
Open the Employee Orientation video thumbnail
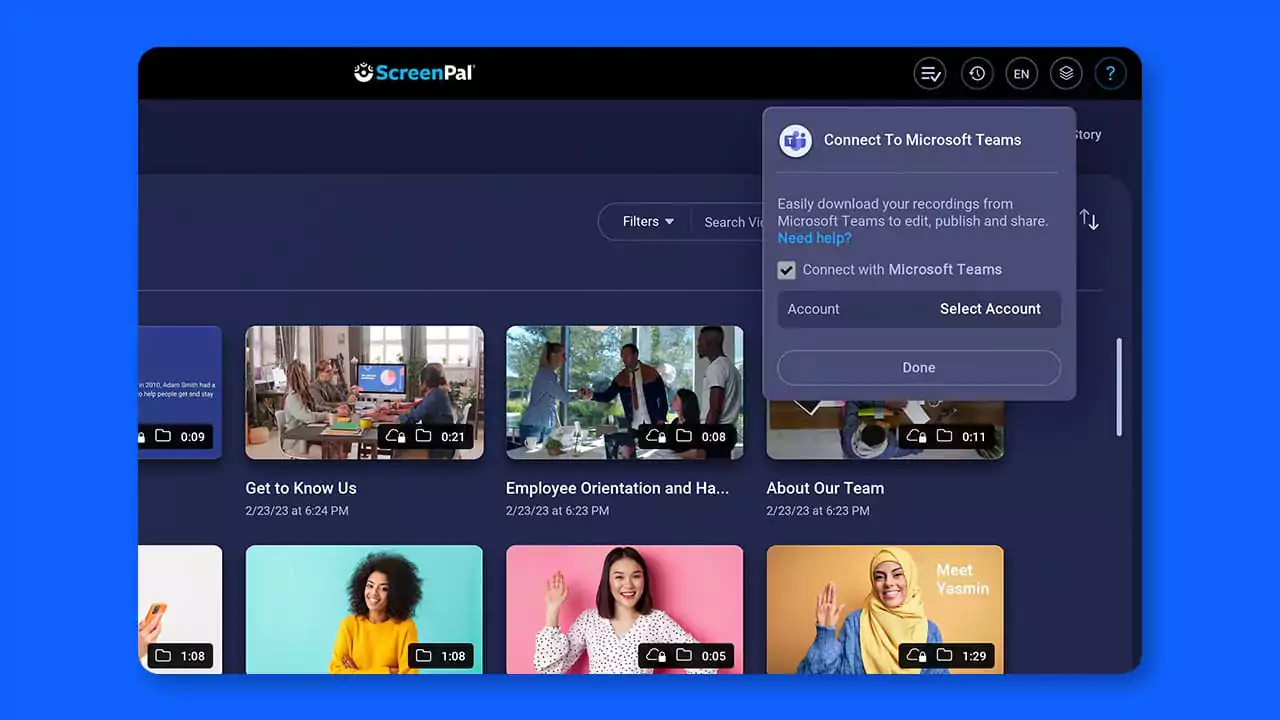point(625,392)
